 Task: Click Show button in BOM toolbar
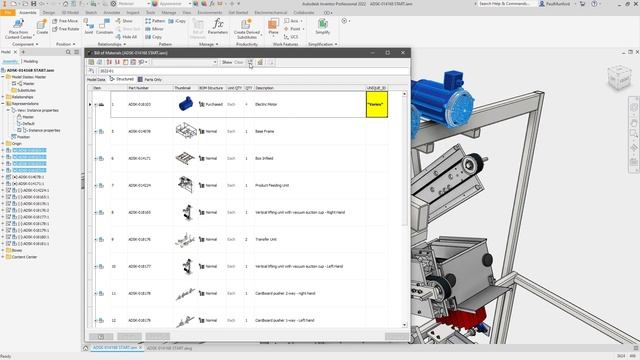[x=227, y=62]
